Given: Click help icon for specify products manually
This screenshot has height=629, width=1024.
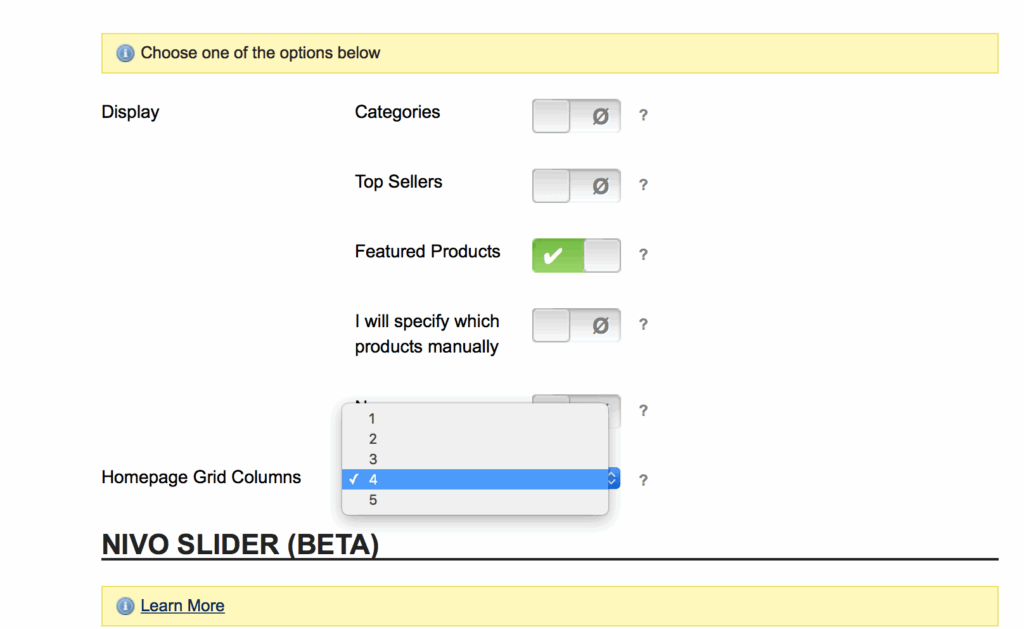Looking at the screenshot, I should (x=643, y=325).
